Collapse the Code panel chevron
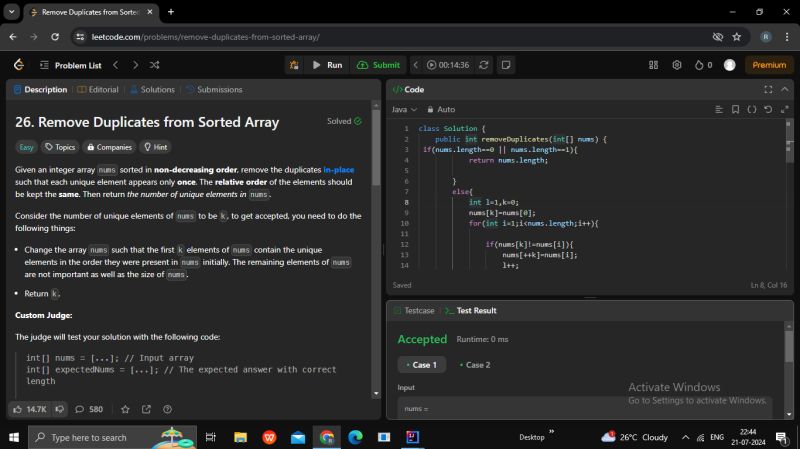 point(785,89)
